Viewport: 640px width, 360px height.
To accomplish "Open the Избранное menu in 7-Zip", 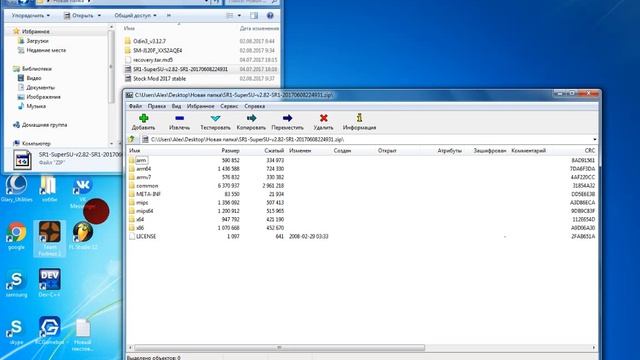I will point(200,106).
